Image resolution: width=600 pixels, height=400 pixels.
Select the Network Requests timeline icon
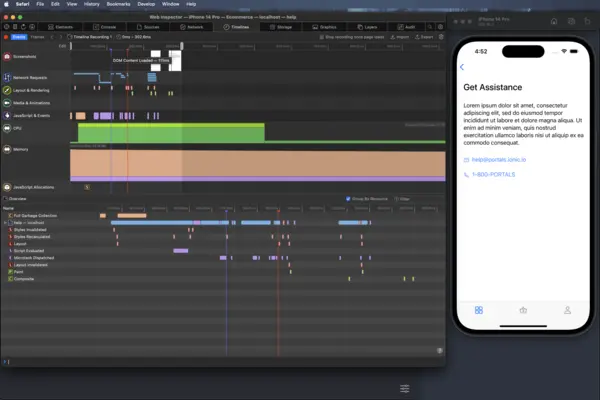pos(7,76)
